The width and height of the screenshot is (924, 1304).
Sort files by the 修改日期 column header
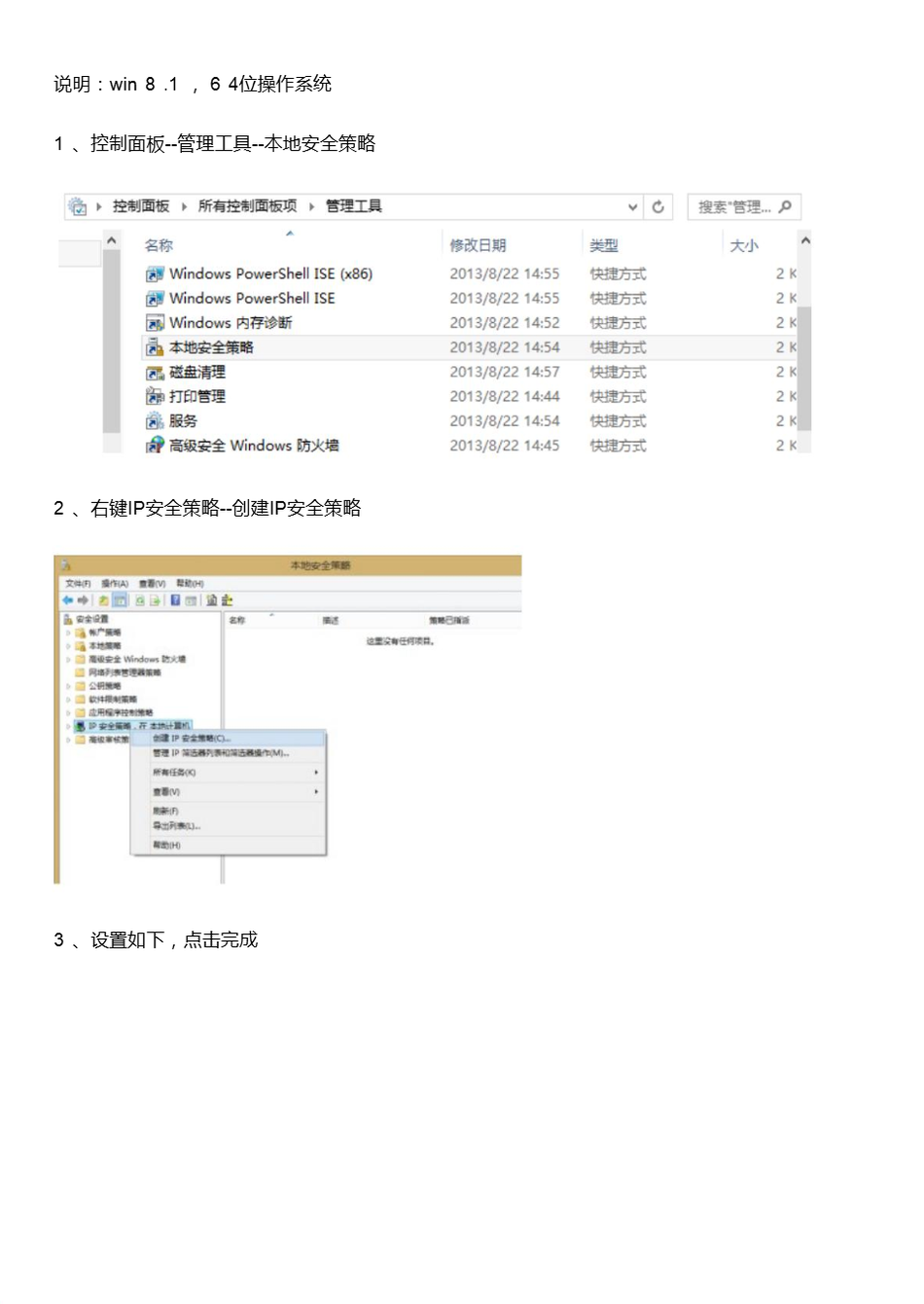click(478, 245)
